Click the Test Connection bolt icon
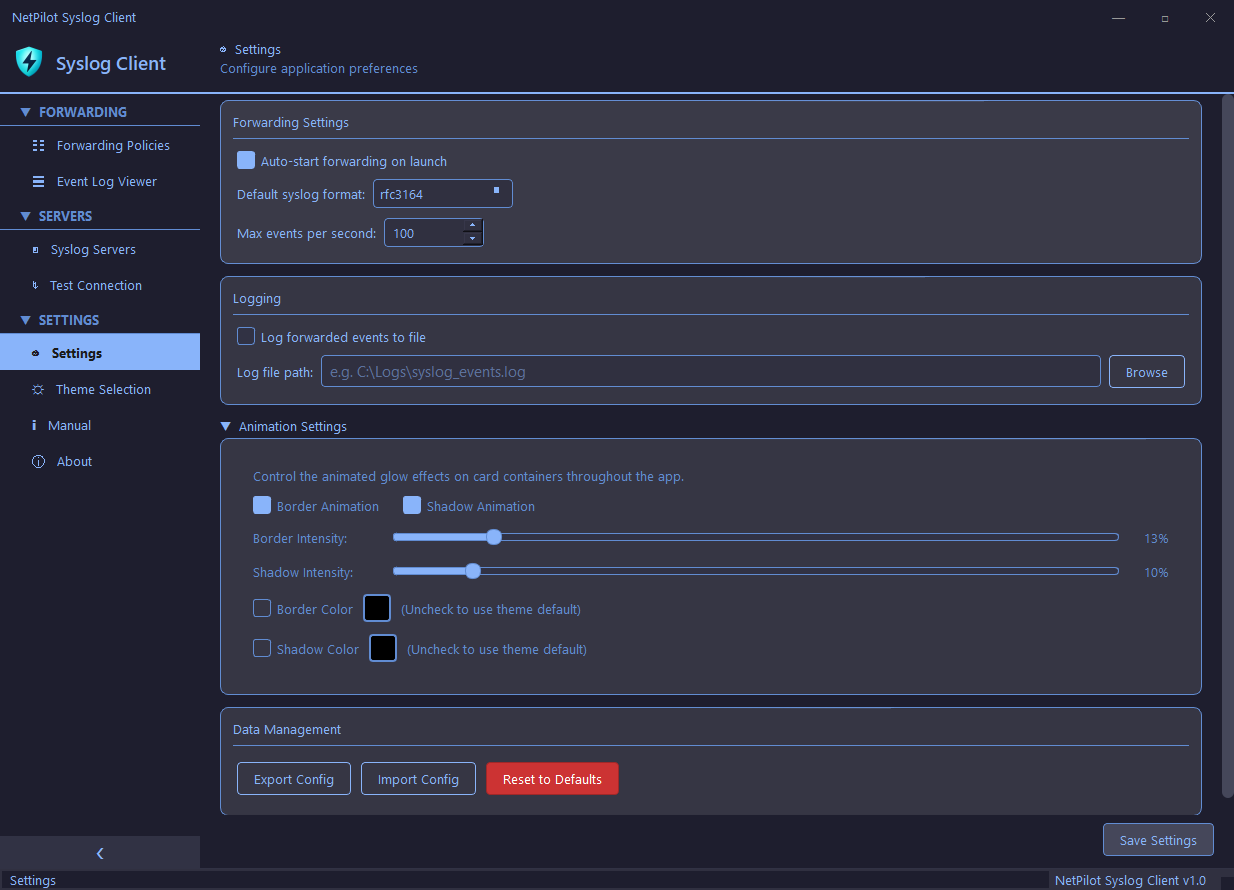This screenshot has height=890, width=1234. point(33,285)
